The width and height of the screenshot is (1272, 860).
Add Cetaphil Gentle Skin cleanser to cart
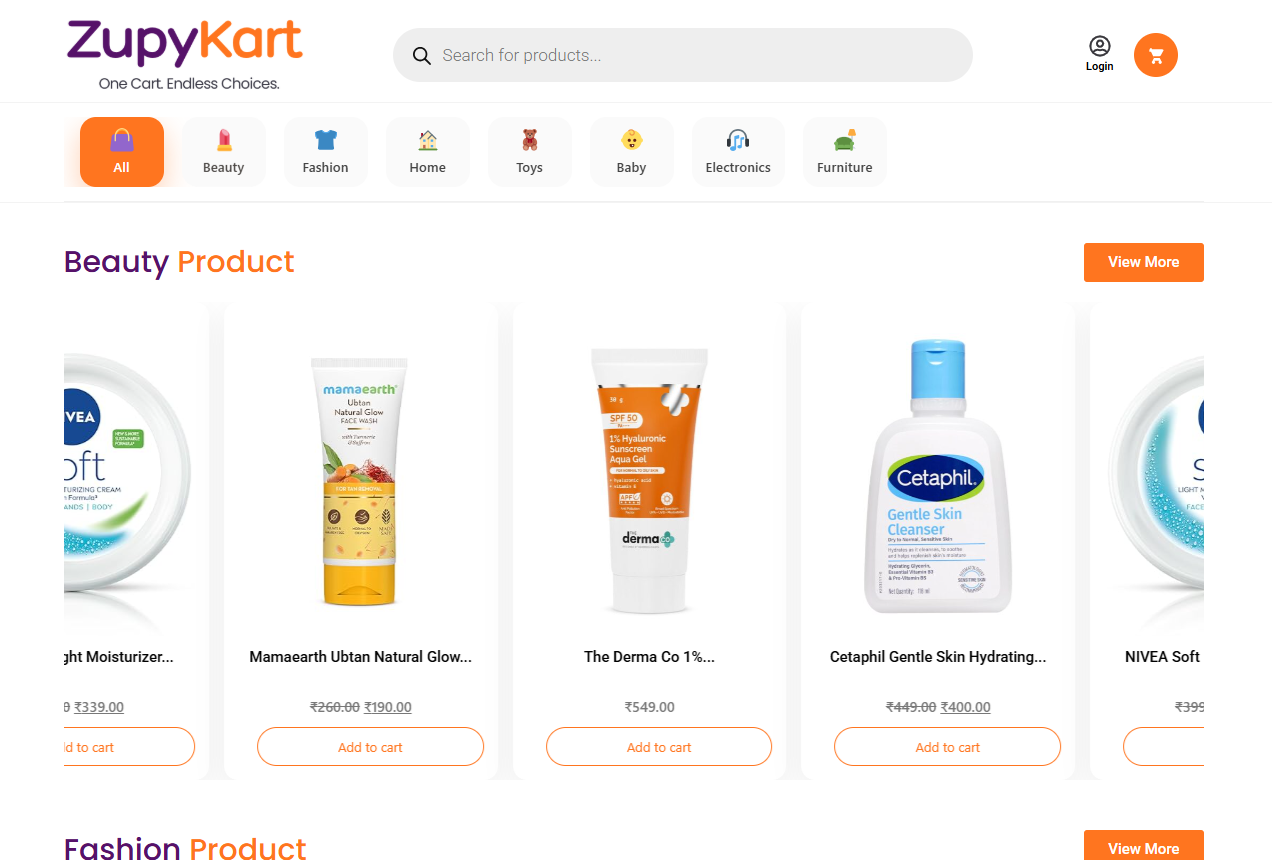948,747
